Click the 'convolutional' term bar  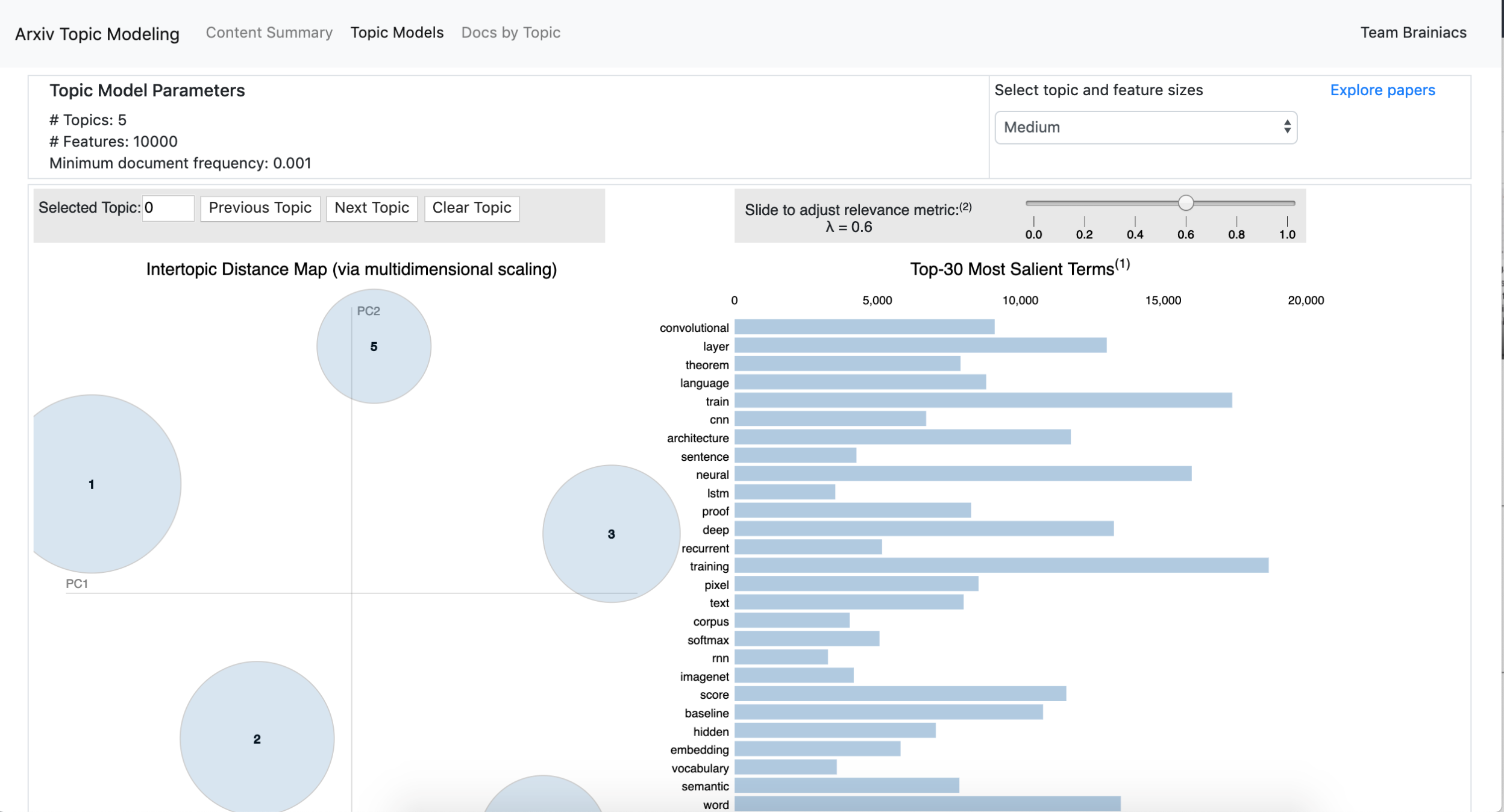863,327
